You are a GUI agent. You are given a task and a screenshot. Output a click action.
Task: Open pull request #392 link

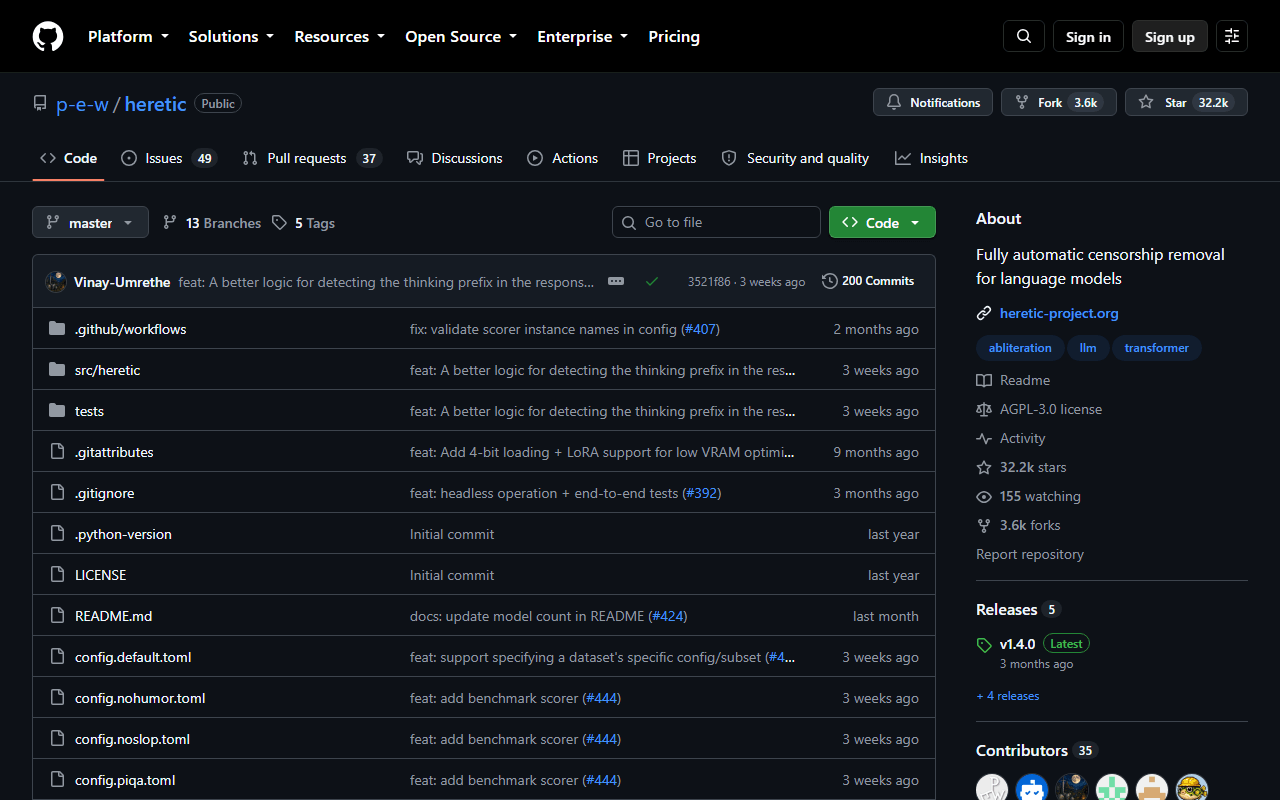tap(702, 493)
